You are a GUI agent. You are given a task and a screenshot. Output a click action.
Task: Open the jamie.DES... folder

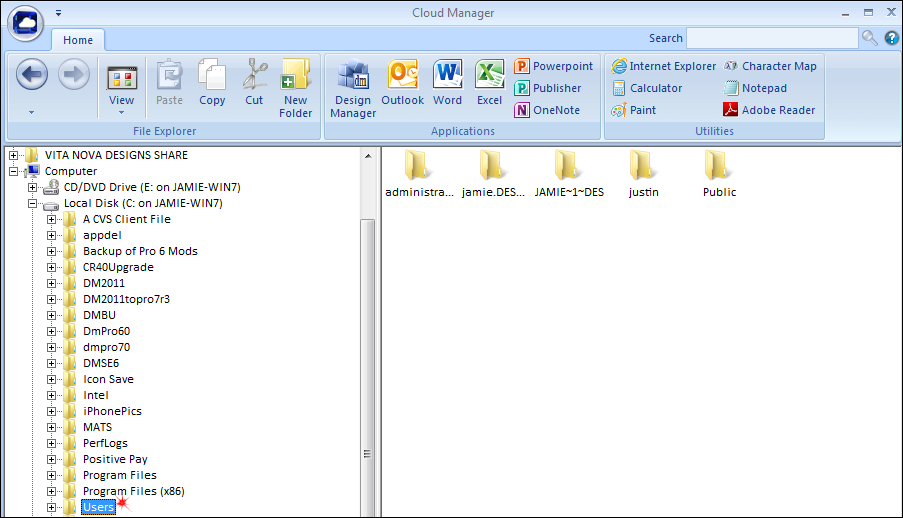coord(493,175)
